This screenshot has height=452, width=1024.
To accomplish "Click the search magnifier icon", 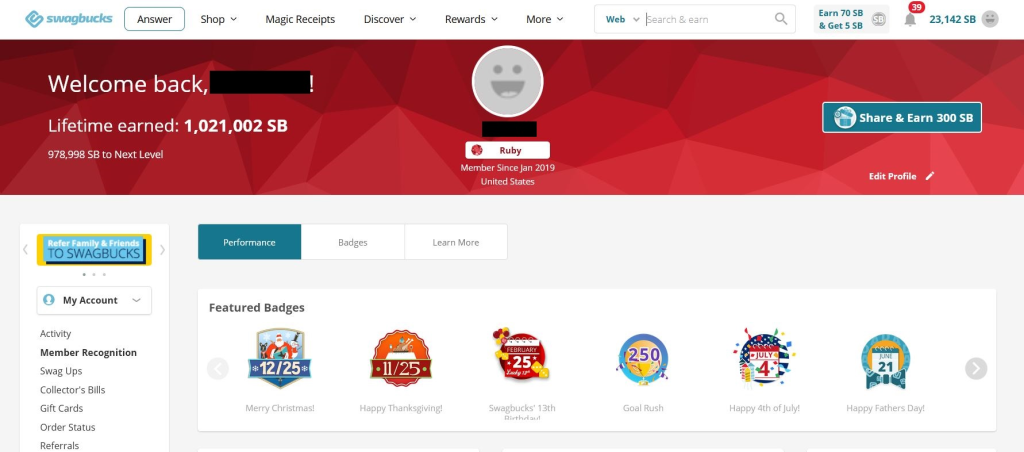I will [780, 19].
